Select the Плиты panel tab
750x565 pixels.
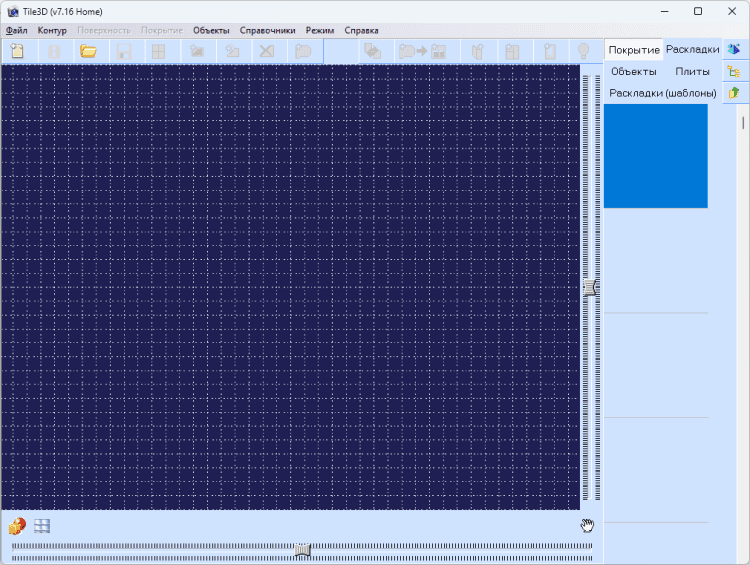pos(692,71)
